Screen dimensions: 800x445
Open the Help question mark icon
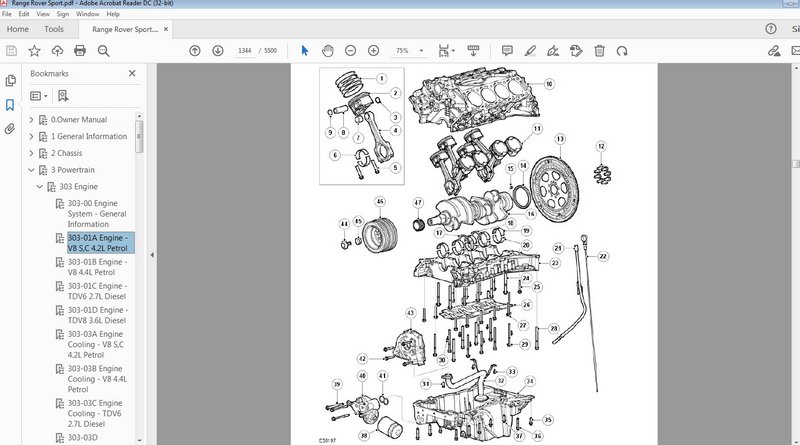click(x=771, y=29)
